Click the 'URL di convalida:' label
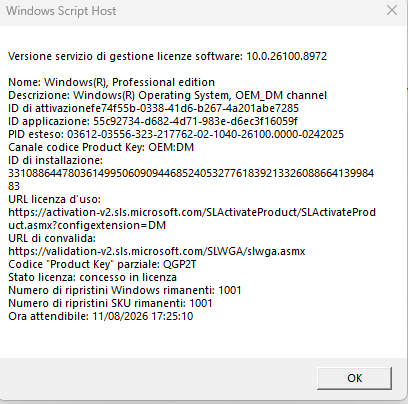This screenshot has width=408, height=404. (x=52, y=238)
